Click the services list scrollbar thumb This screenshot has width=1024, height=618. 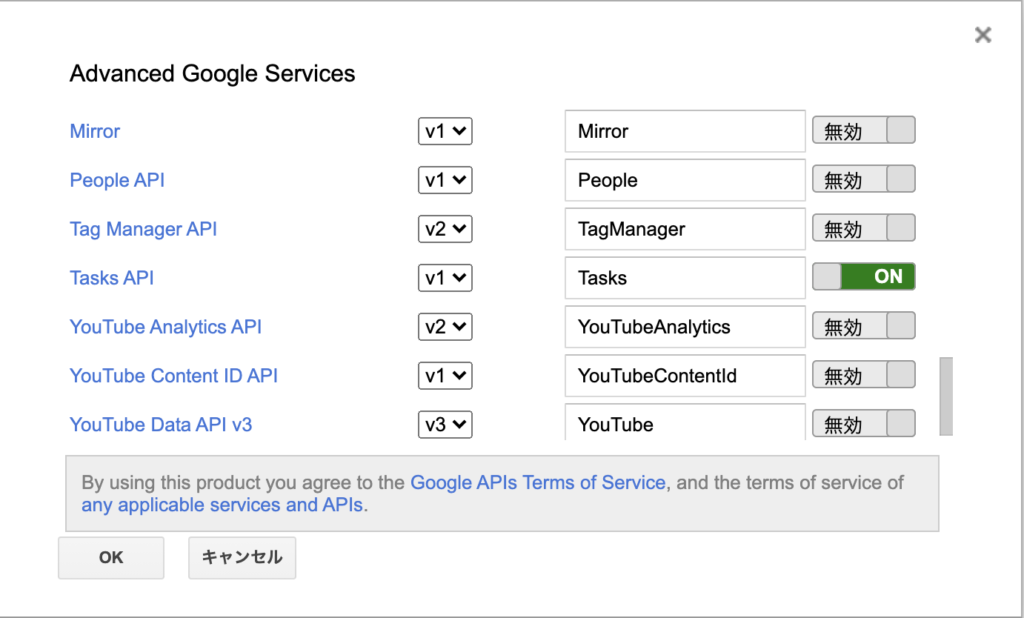click(946, 396)
